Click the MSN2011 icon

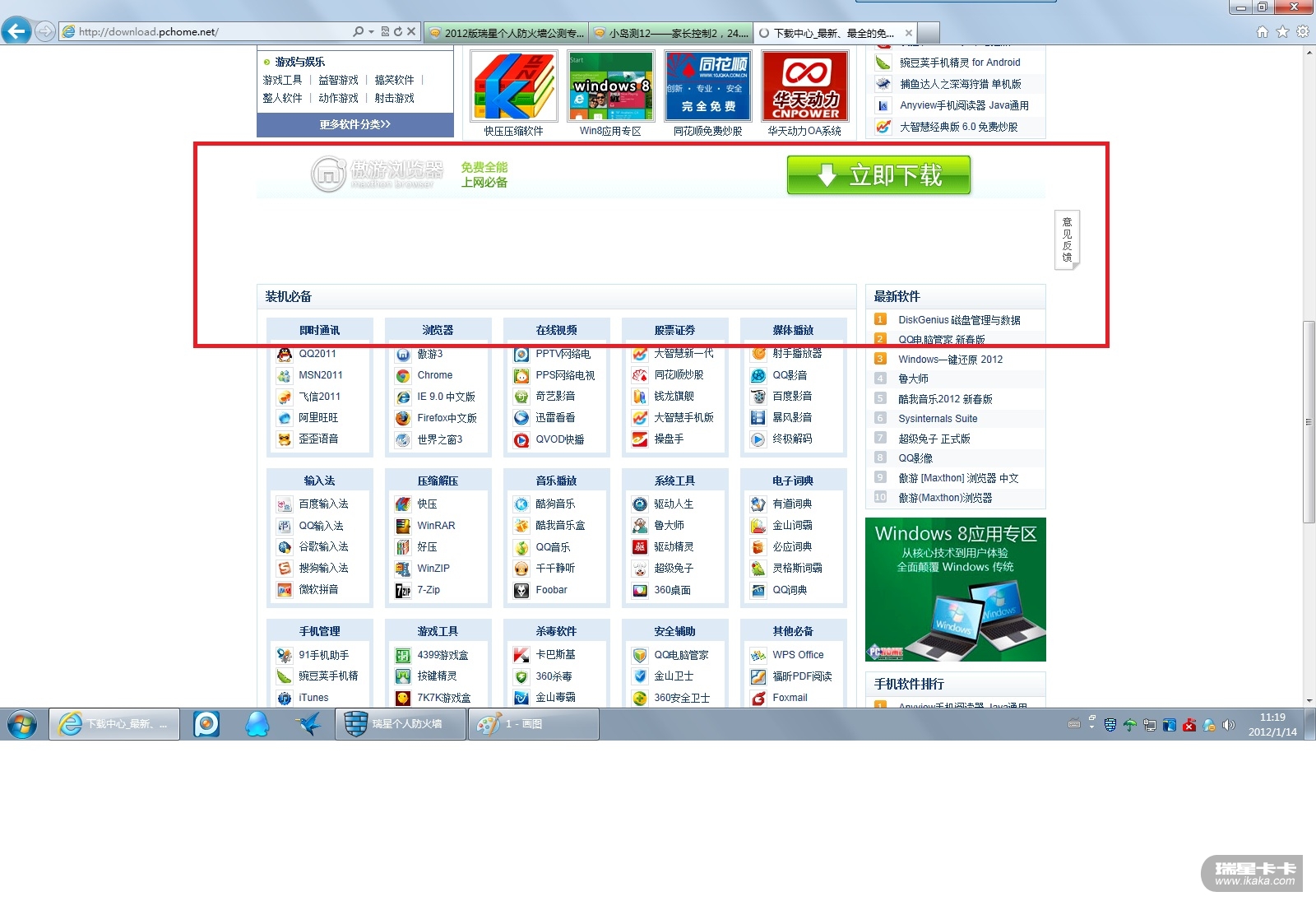coord(285,375)
